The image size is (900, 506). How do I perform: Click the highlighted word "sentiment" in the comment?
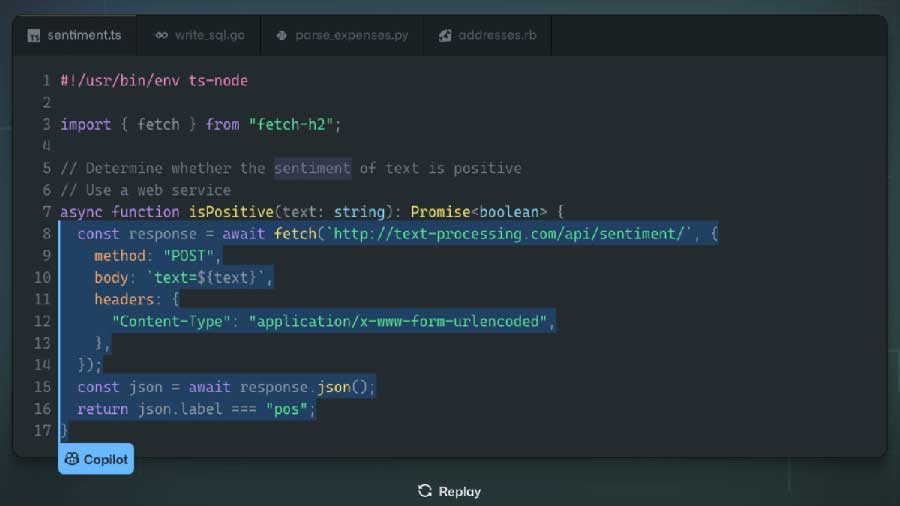coord(312,168)
